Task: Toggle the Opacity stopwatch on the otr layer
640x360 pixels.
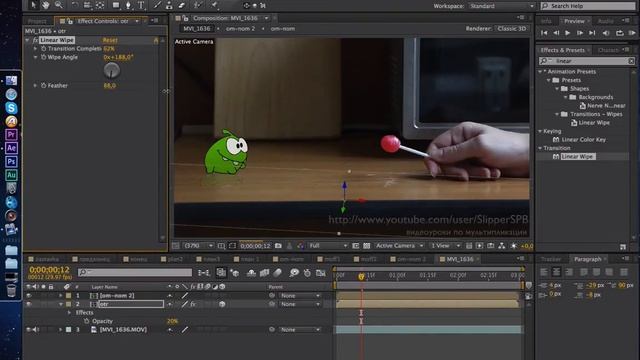Action: tap(87, 321)
